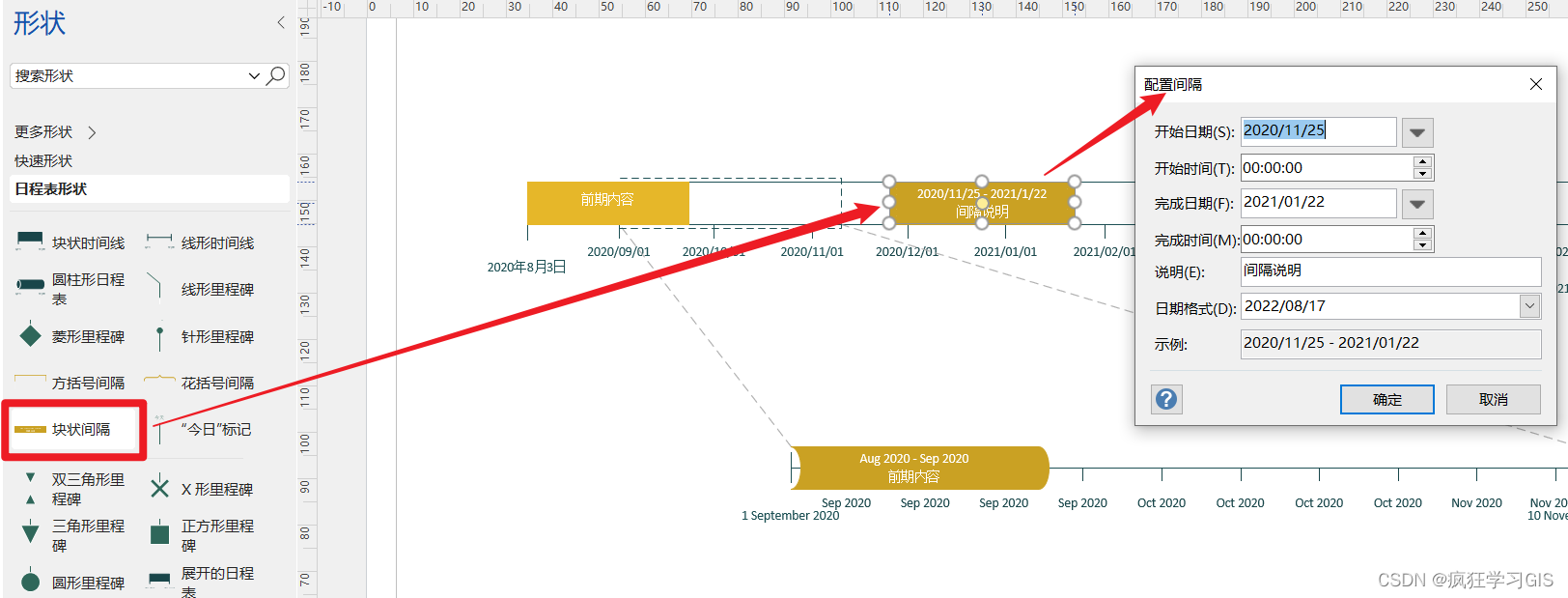Choose the 花括号间隔 brace interval shape
The width and height of the screenshot is (1568, 598).
pyautogui.click(x=200, y=383)
